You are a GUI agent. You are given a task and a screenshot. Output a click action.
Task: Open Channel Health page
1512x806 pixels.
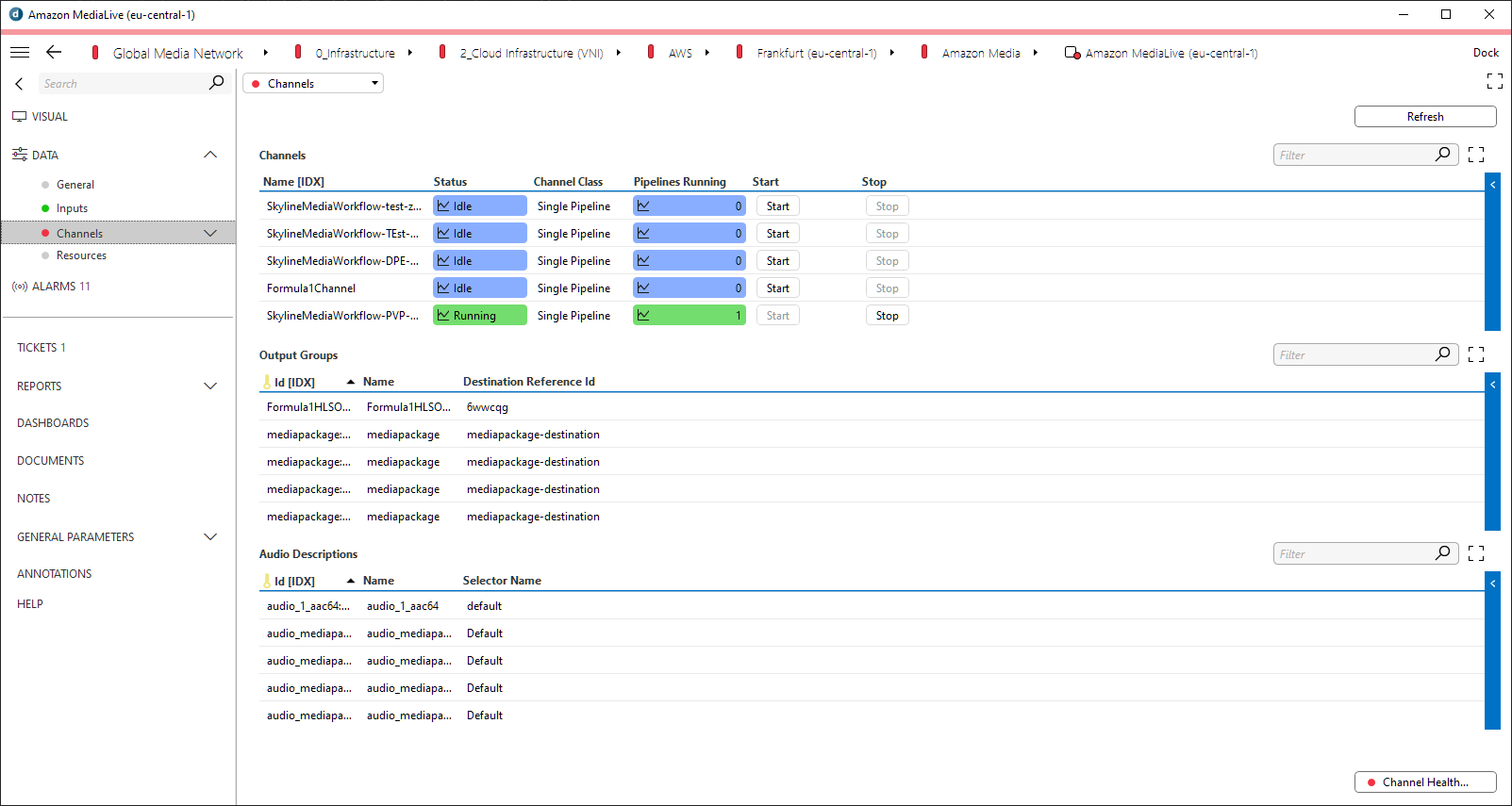point(1425,781)
